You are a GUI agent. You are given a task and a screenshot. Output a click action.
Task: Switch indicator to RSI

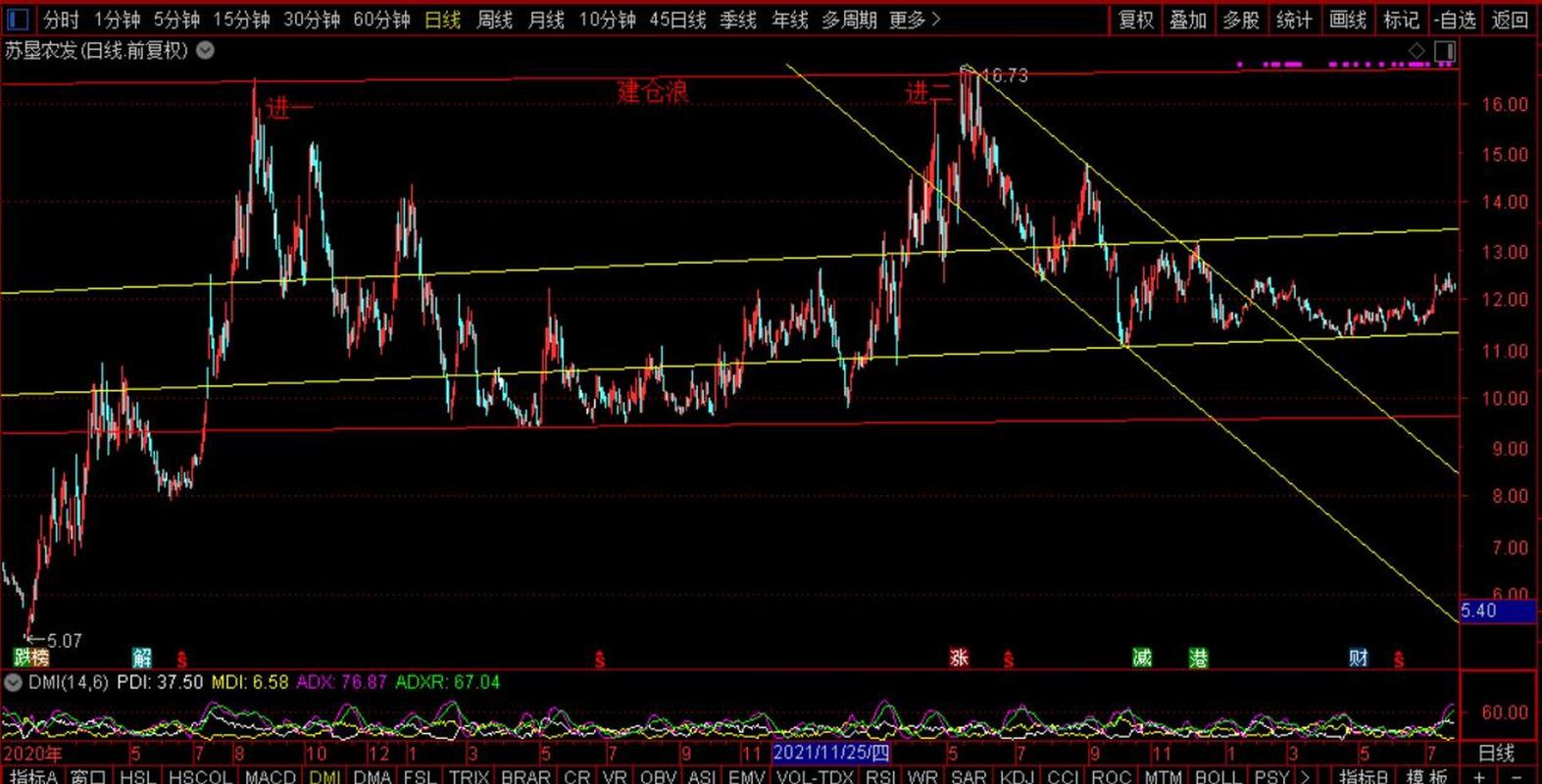[880, 776]
